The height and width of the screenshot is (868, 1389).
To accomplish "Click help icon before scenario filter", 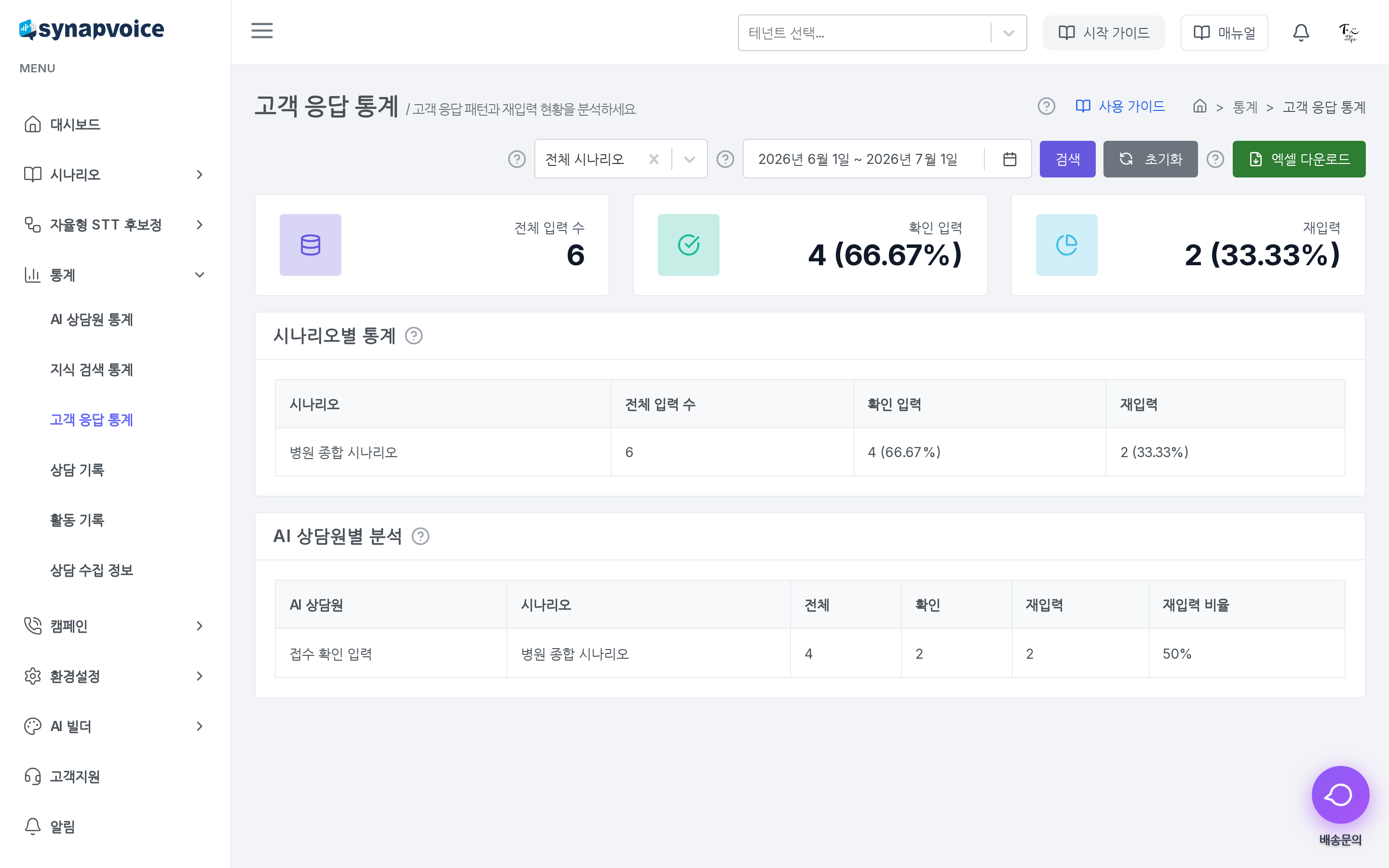I will point(517,159).
